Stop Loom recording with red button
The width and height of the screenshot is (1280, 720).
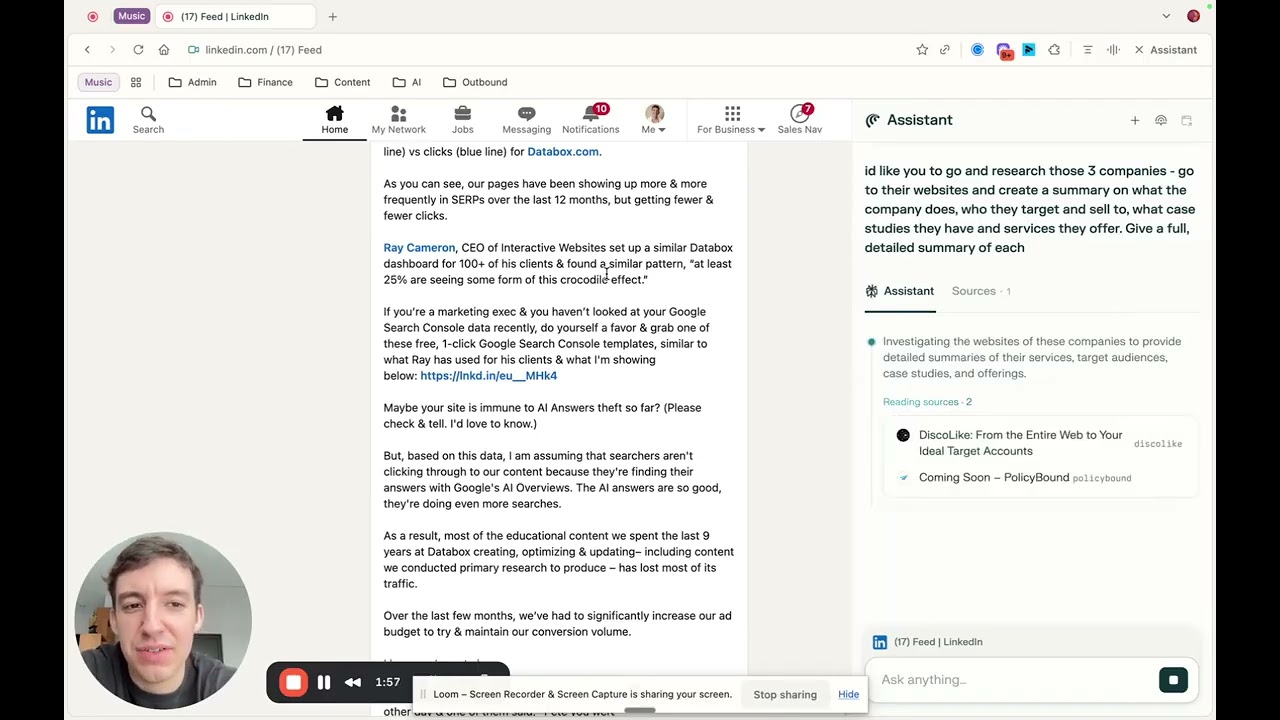tap(293, 683)
